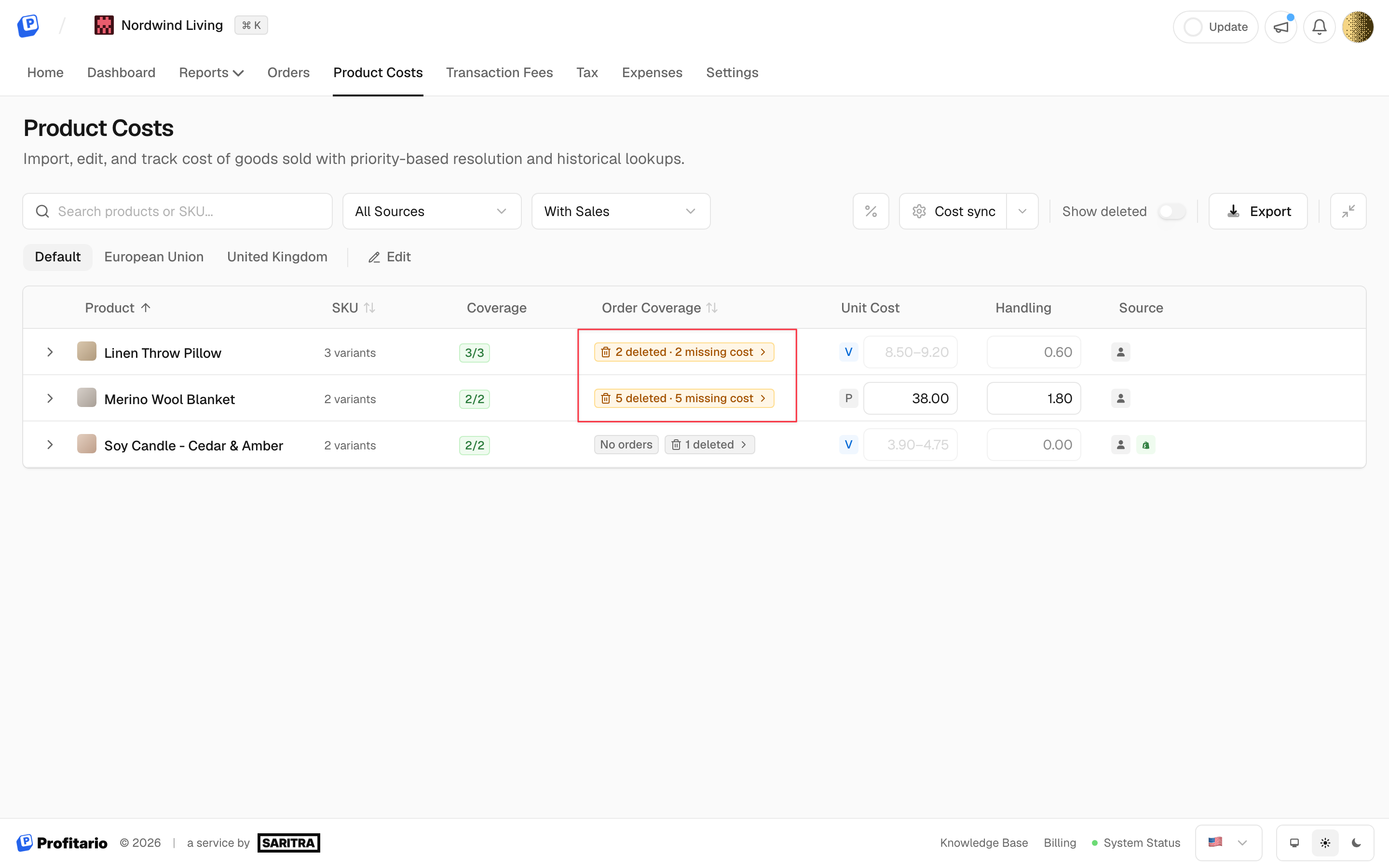The width and height of the screenshot is (1389, 868).
Task: Open the With Sales filter dropdown
Action: [x=620, y=211]
